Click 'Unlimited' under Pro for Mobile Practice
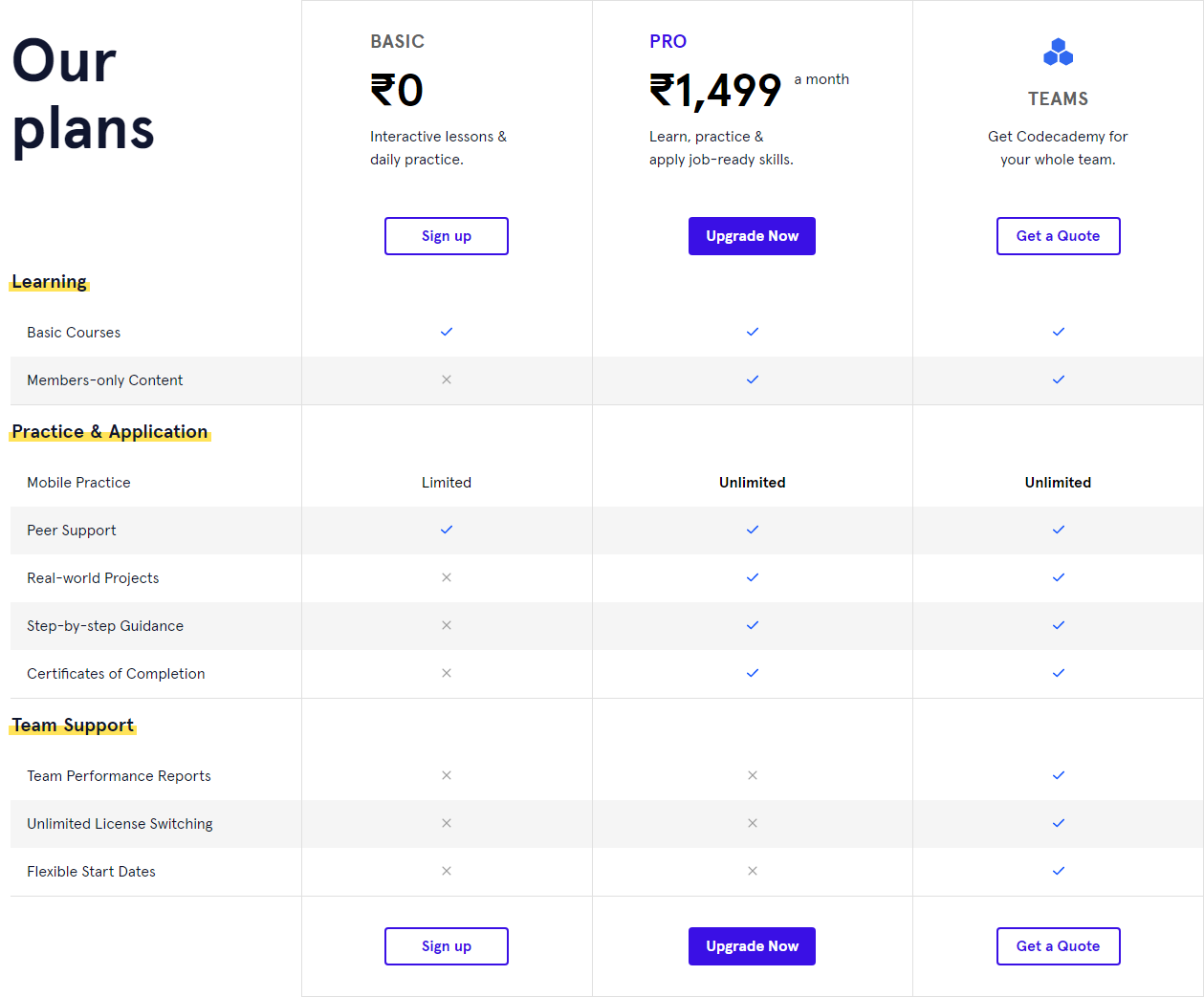 [753, 483]
